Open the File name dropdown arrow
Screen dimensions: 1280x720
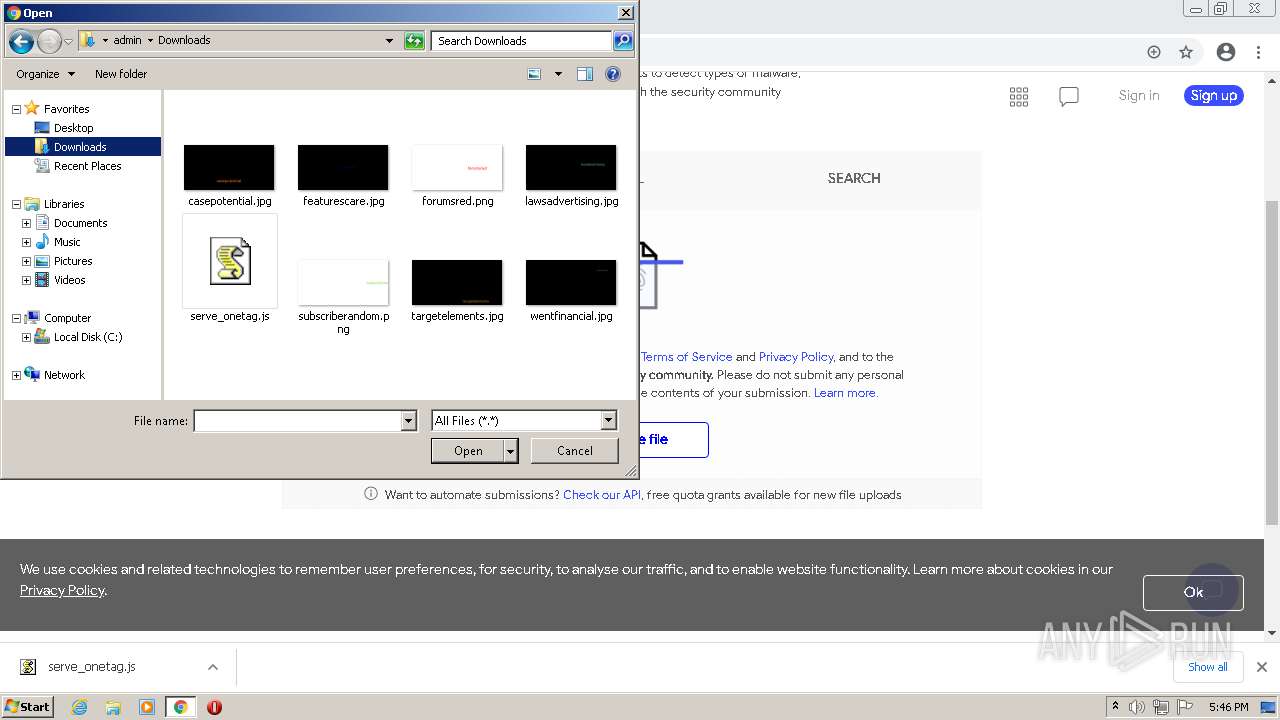point(408,421)
